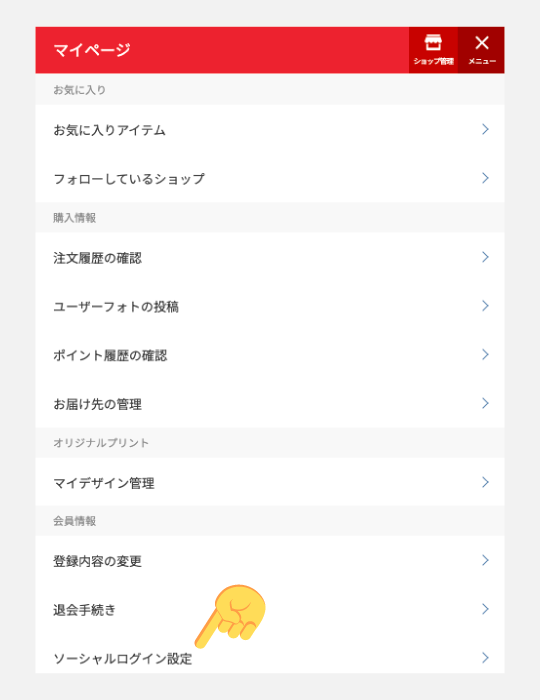Close the menu with the X icon

click(x=482, y=50)
